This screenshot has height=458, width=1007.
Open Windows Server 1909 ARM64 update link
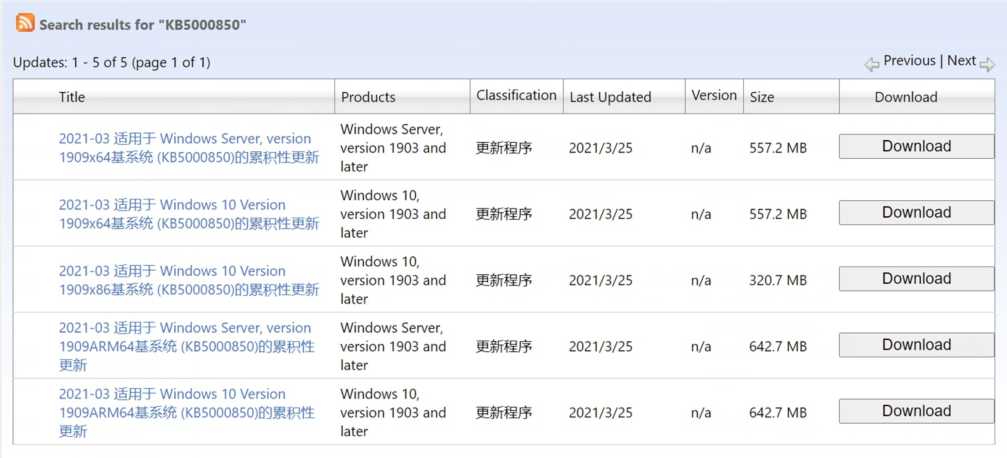pyautogui.click(x=187, y=346)
